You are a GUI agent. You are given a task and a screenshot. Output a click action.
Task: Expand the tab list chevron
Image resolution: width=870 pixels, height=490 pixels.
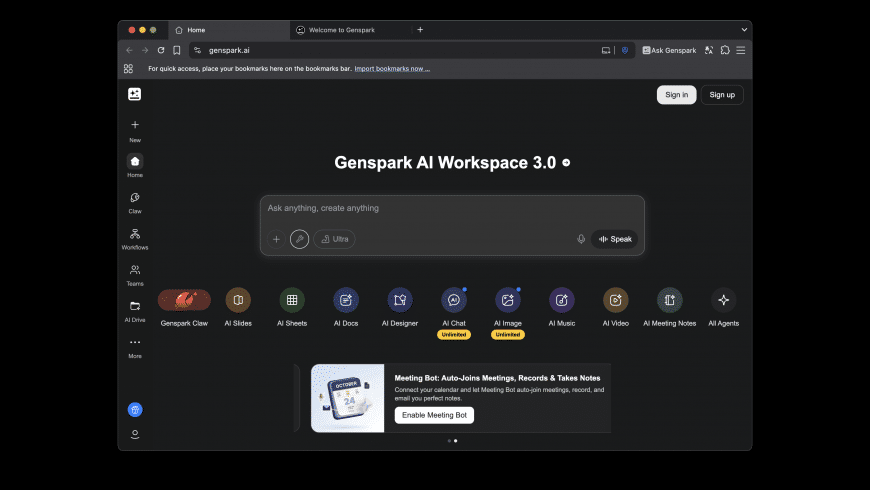click(x=744, y=29)
